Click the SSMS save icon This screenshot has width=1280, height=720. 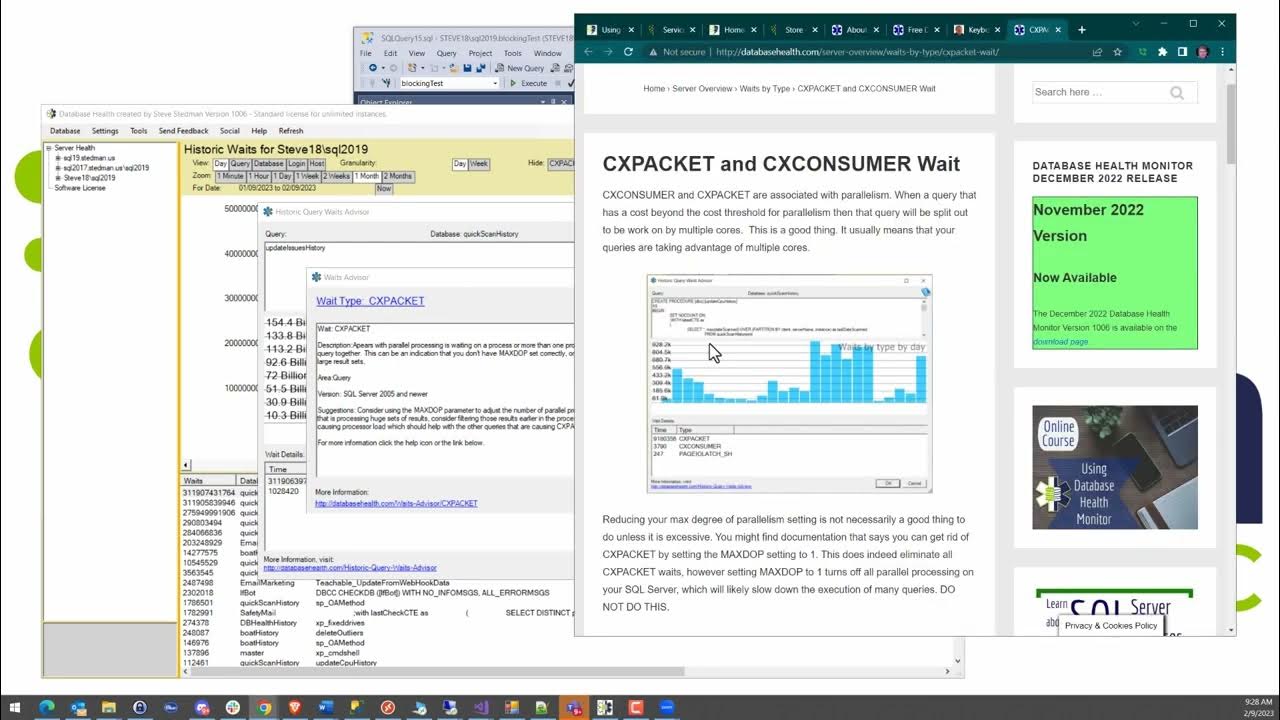point(467,68)
